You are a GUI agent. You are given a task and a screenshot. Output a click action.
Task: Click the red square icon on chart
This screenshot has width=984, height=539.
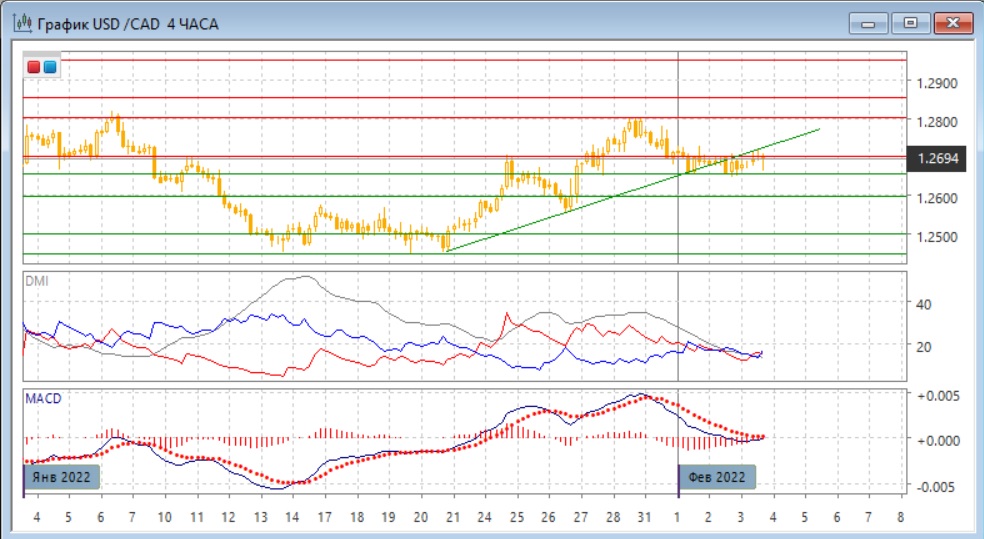(x=34, y=67)
